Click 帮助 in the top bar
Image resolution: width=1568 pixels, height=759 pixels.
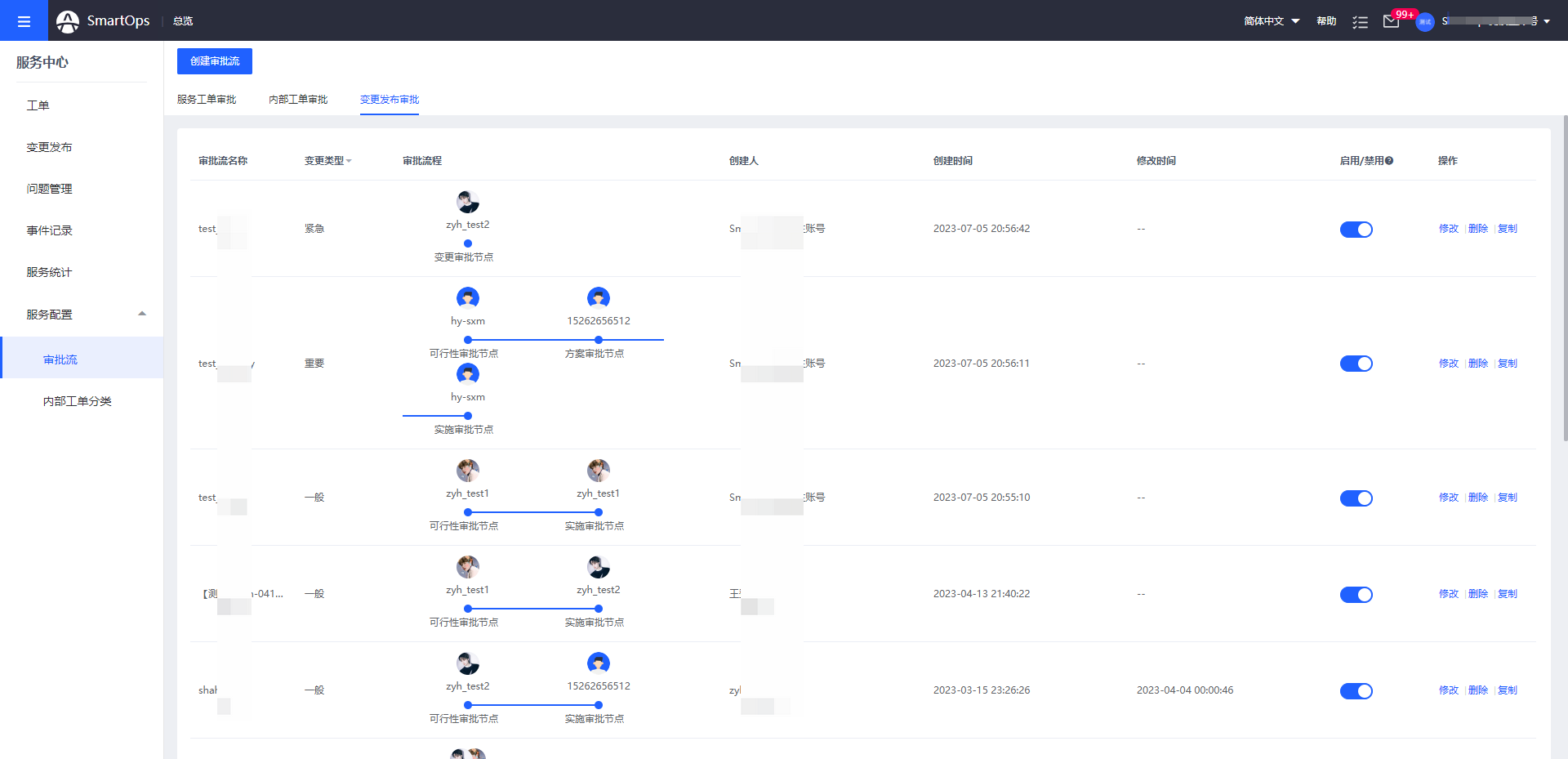1326,21
